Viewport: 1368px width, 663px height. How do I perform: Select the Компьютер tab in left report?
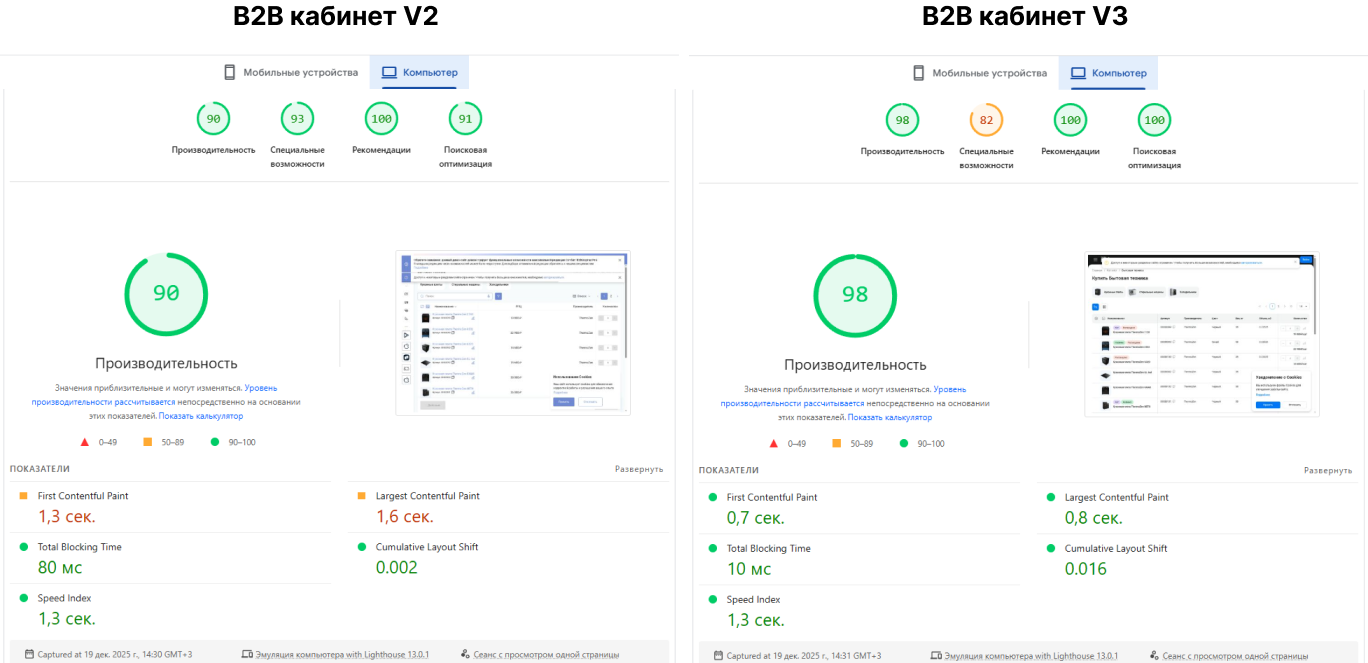[420, 73]
